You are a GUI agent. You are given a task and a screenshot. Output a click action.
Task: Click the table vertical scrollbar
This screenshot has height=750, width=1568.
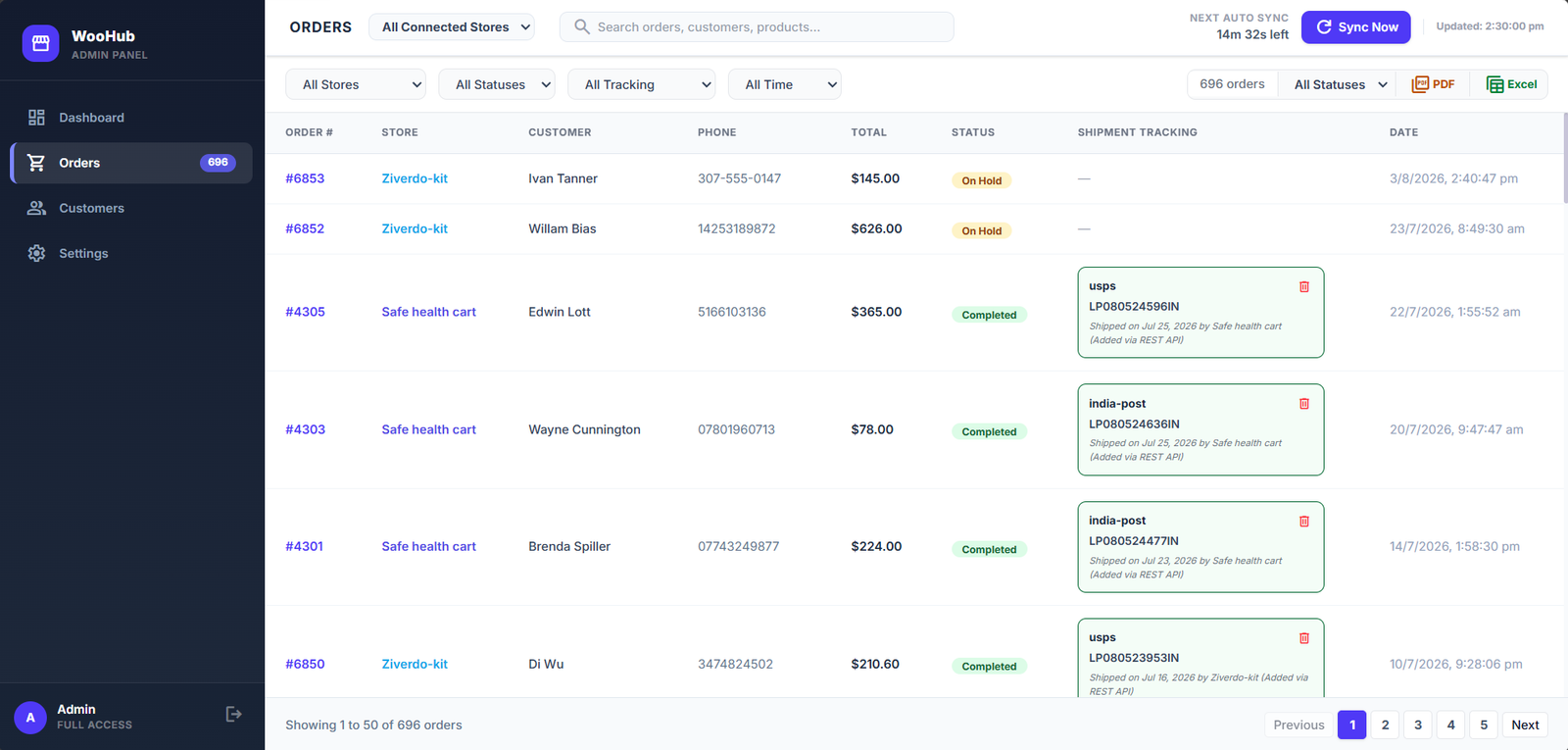[x=1564, y=157]
